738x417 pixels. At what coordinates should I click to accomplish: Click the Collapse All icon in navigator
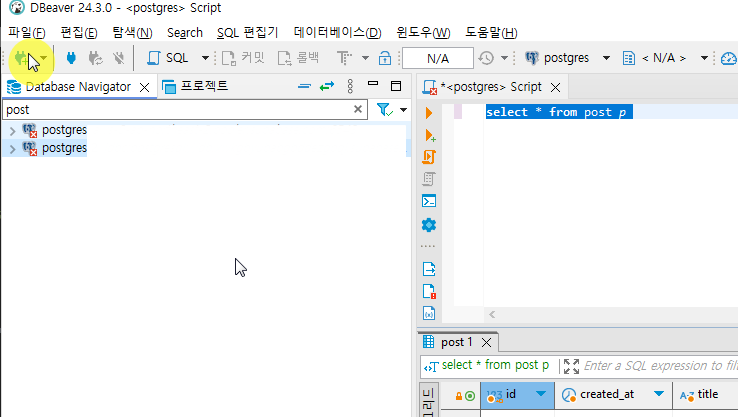(305, 86)
